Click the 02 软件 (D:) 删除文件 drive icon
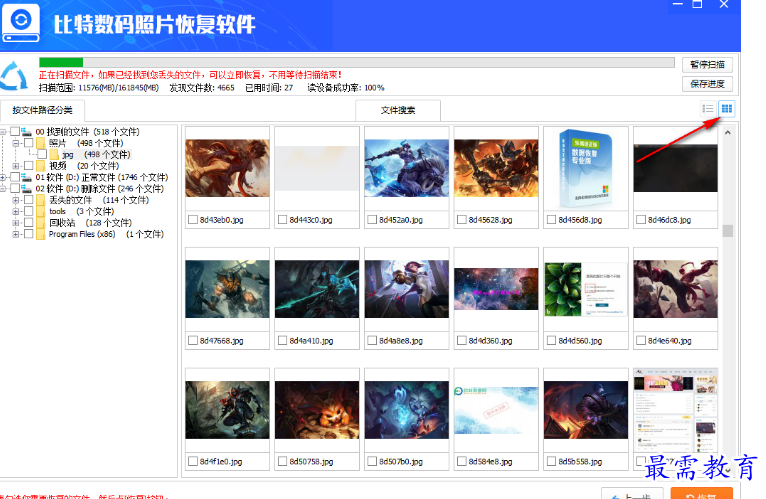 26,189
